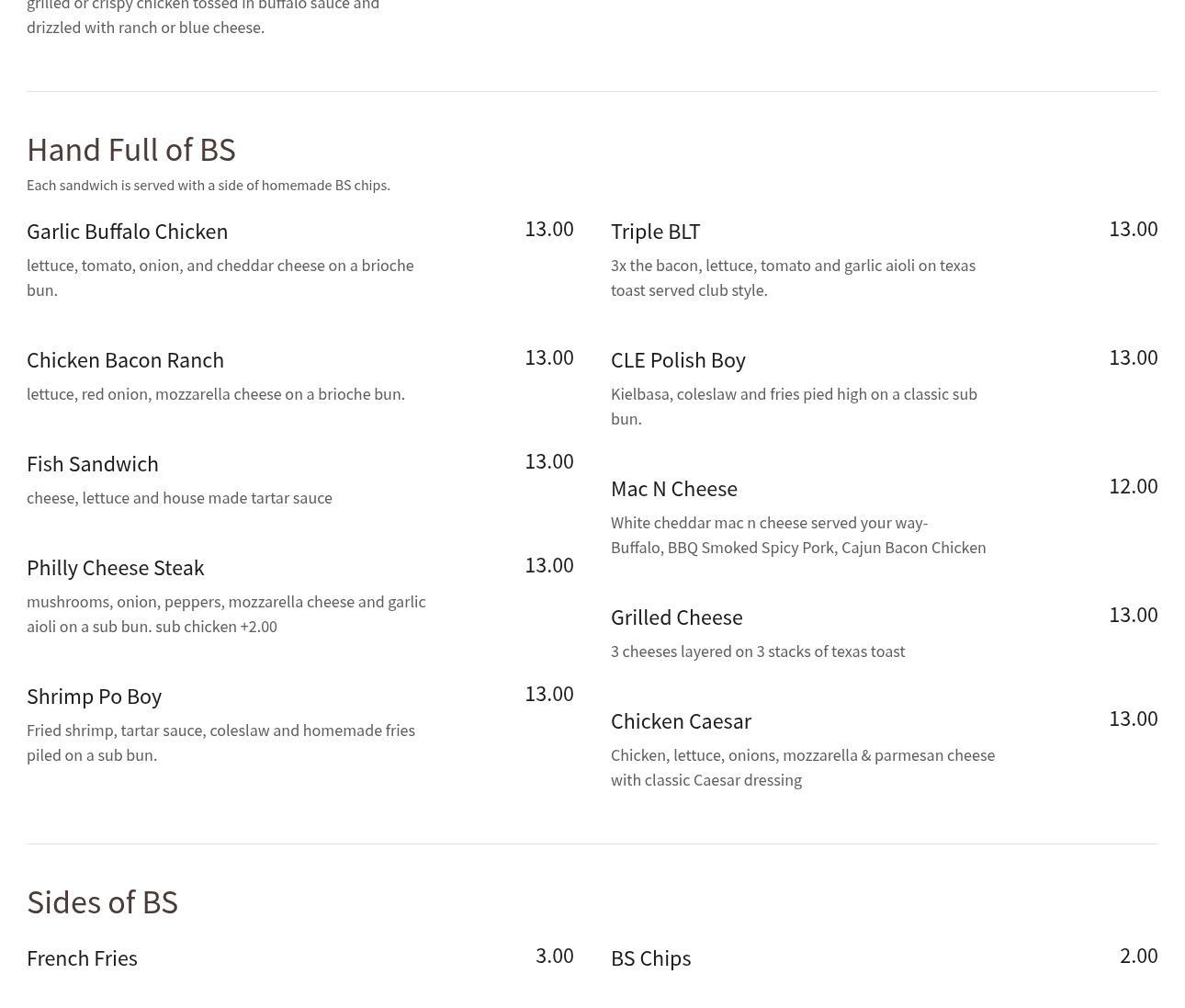The height and width of the screenshot is (1008, 1185).
Task: Click the Chicken Caesar title
Action: [681, 721]
